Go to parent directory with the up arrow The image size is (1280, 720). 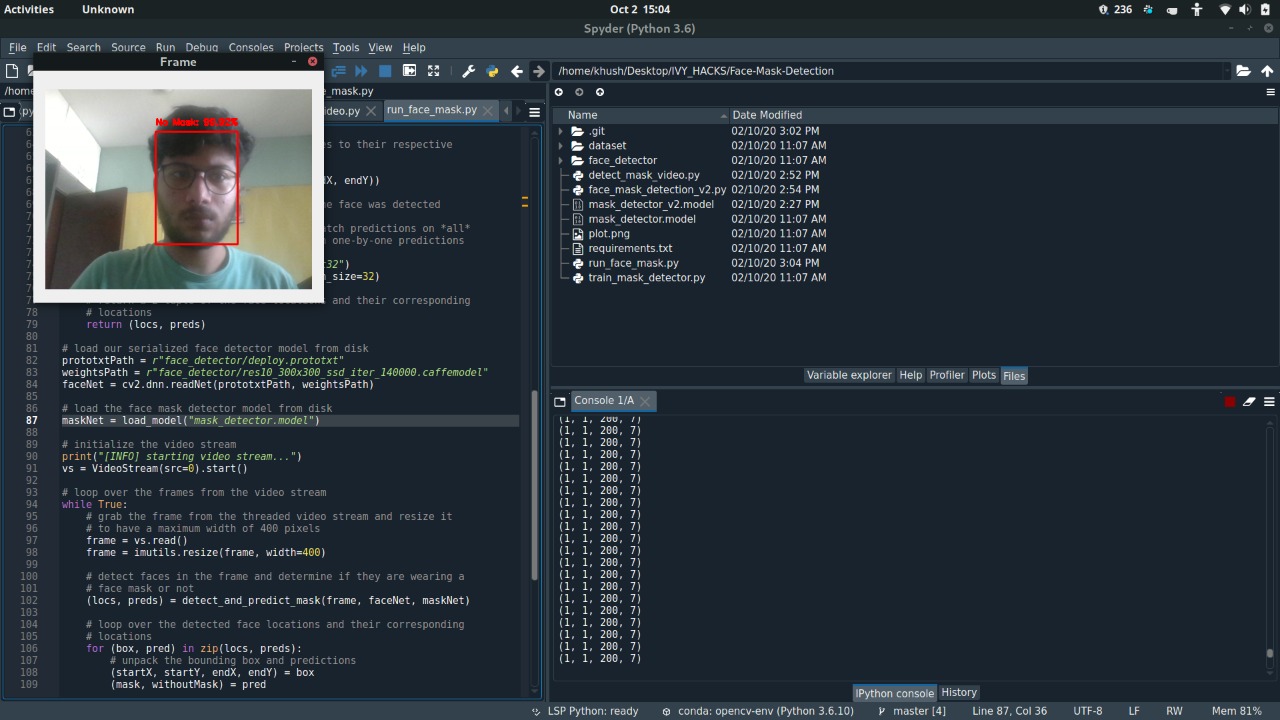[x=1267, y=71]
